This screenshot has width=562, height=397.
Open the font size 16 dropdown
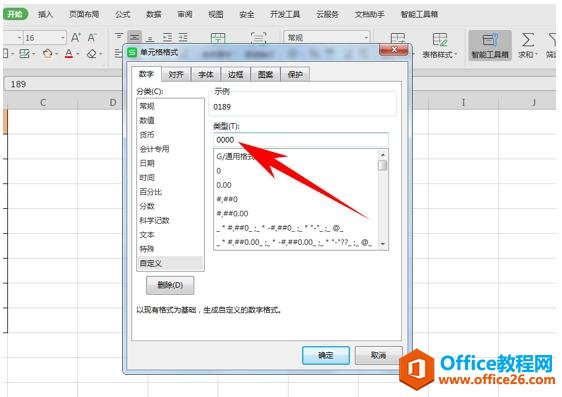62,37
